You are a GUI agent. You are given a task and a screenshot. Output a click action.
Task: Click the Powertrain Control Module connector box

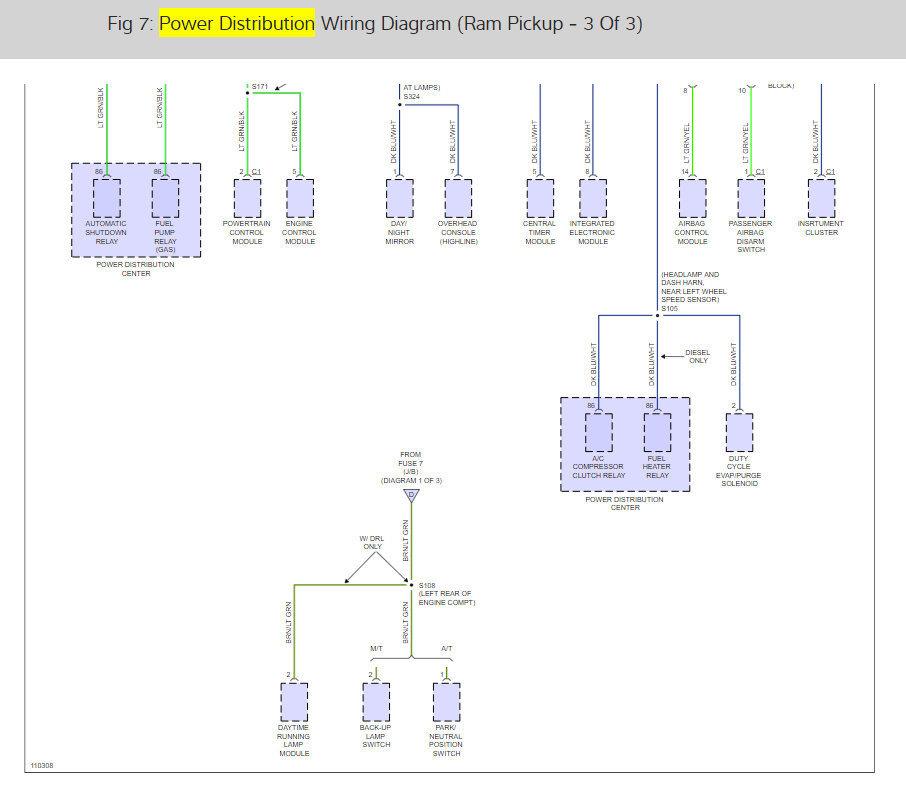point(247,198)
